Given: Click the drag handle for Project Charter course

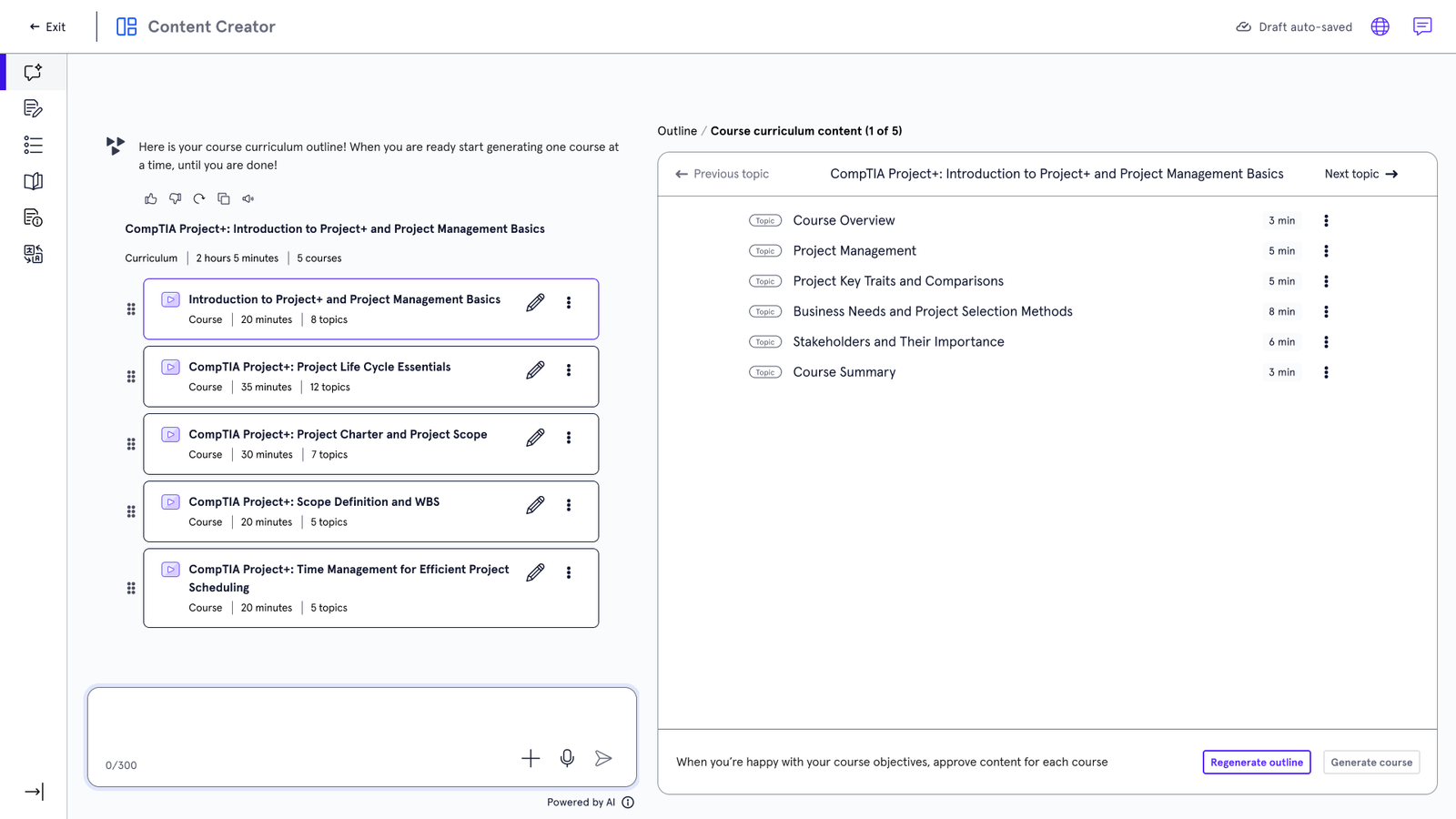Looking at the screenshot, I should point(131,444).
